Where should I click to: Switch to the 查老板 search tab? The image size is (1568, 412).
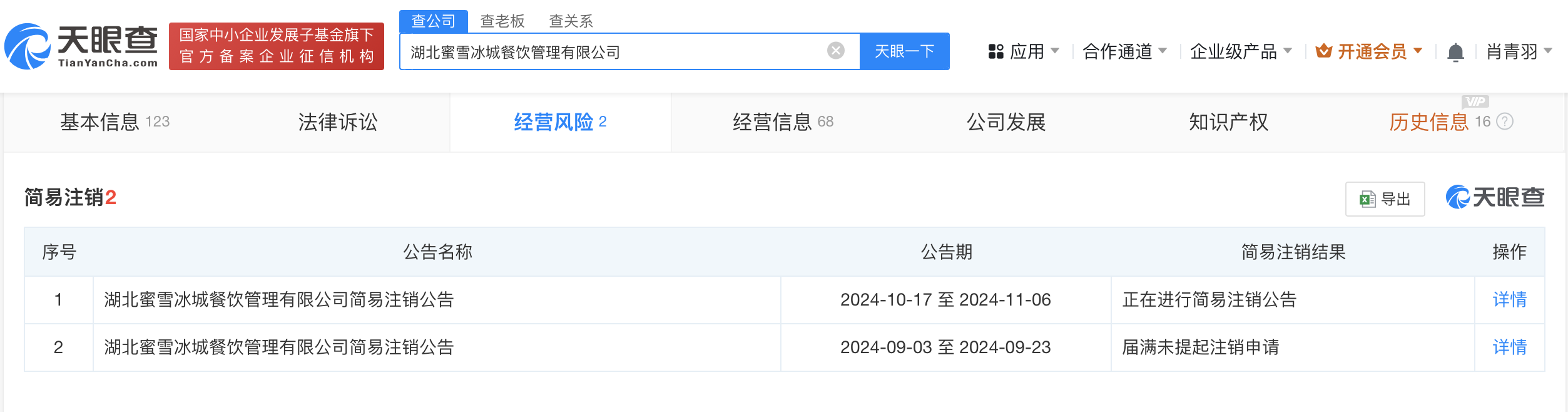[x=502, y=21]
